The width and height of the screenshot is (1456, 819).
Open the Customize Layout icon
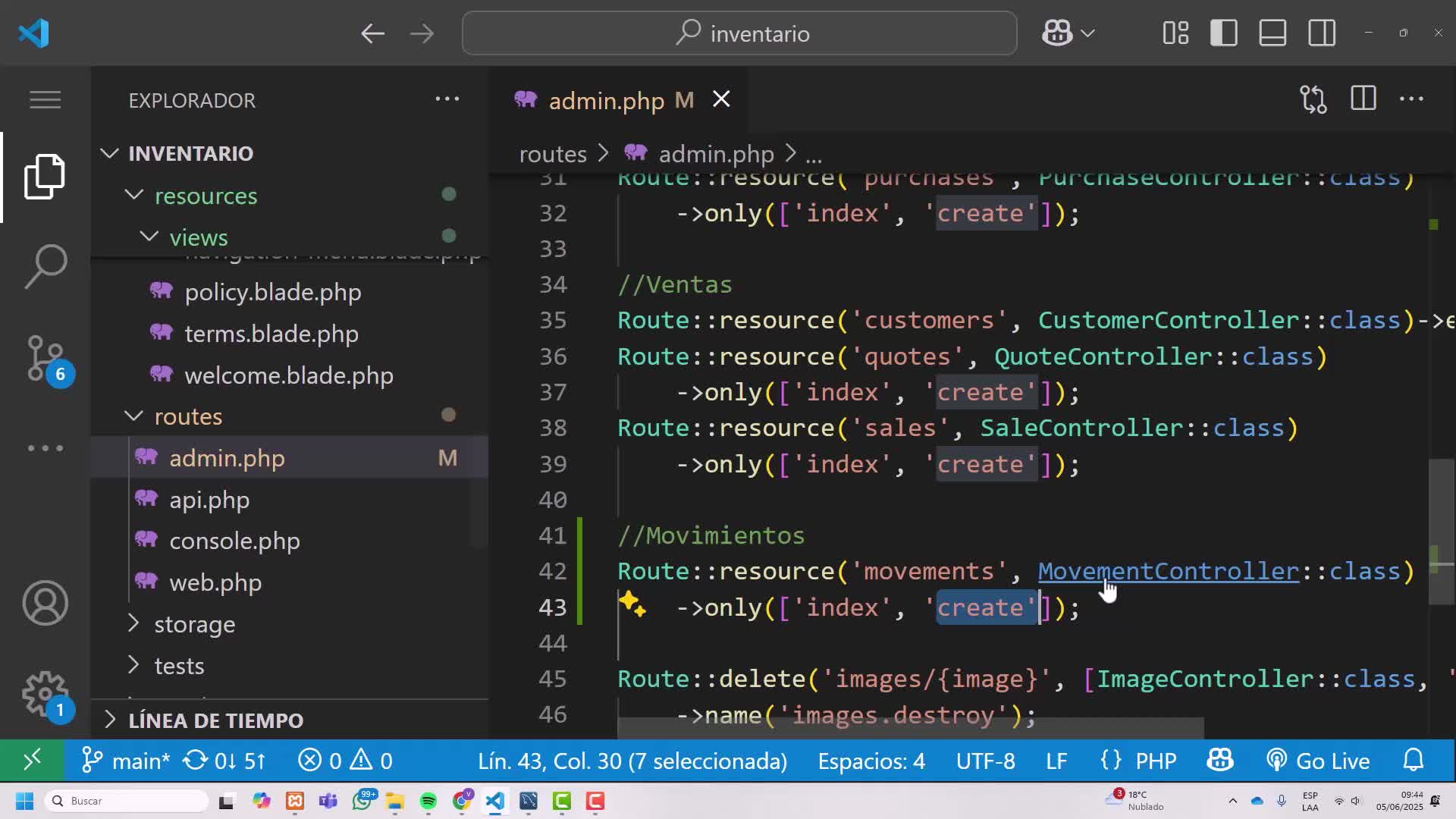[x=1175, y=33]
